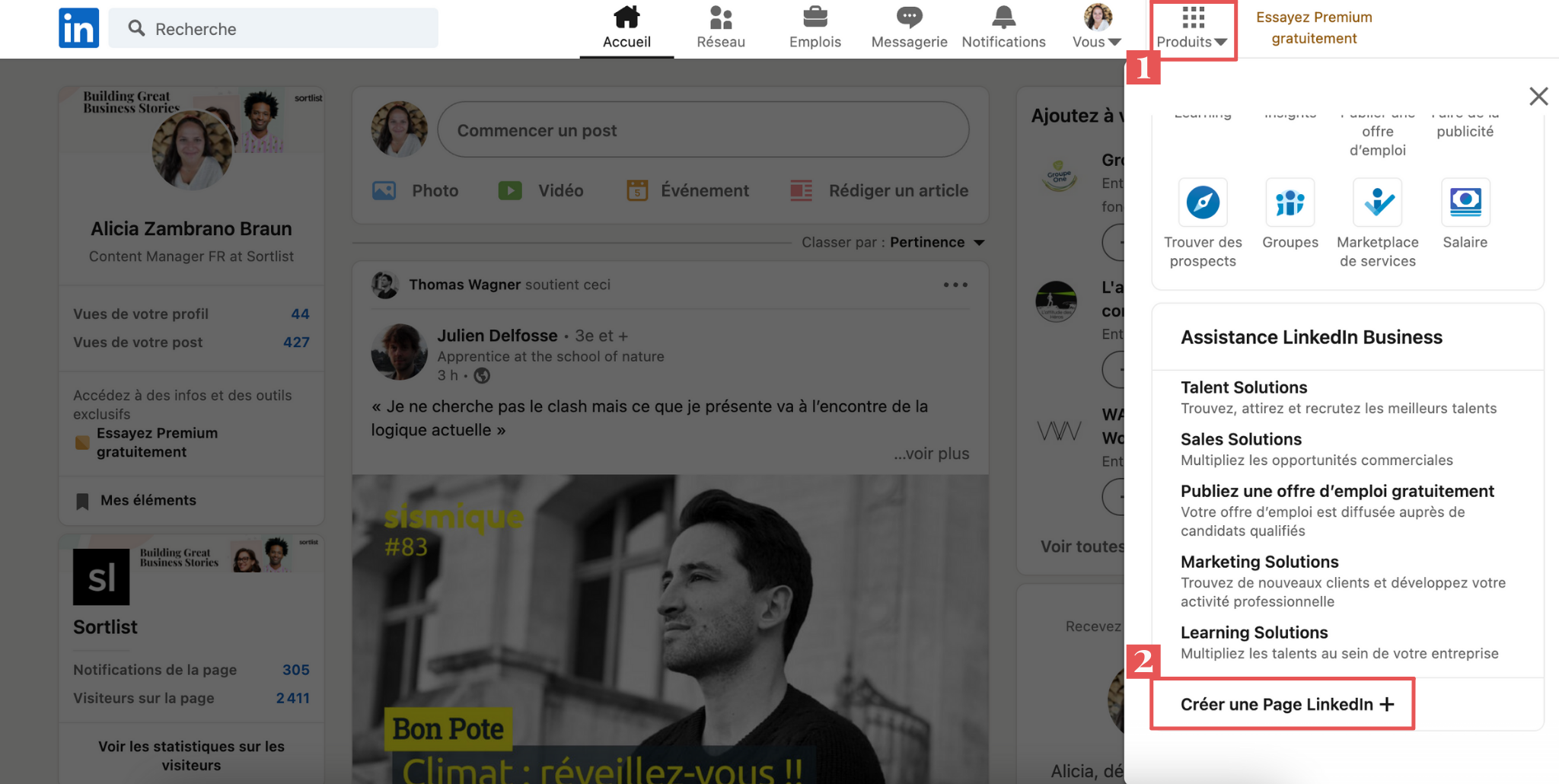This screenshot has width=1559, height=784.
Task: Open Voir les statistiques sur les visiteurs
Action: (191, 756)
